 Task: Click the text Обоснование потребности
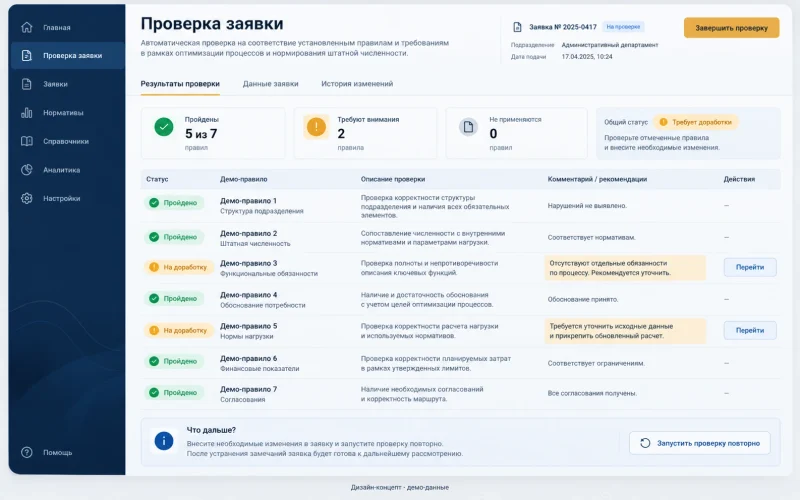coord(263,305)
